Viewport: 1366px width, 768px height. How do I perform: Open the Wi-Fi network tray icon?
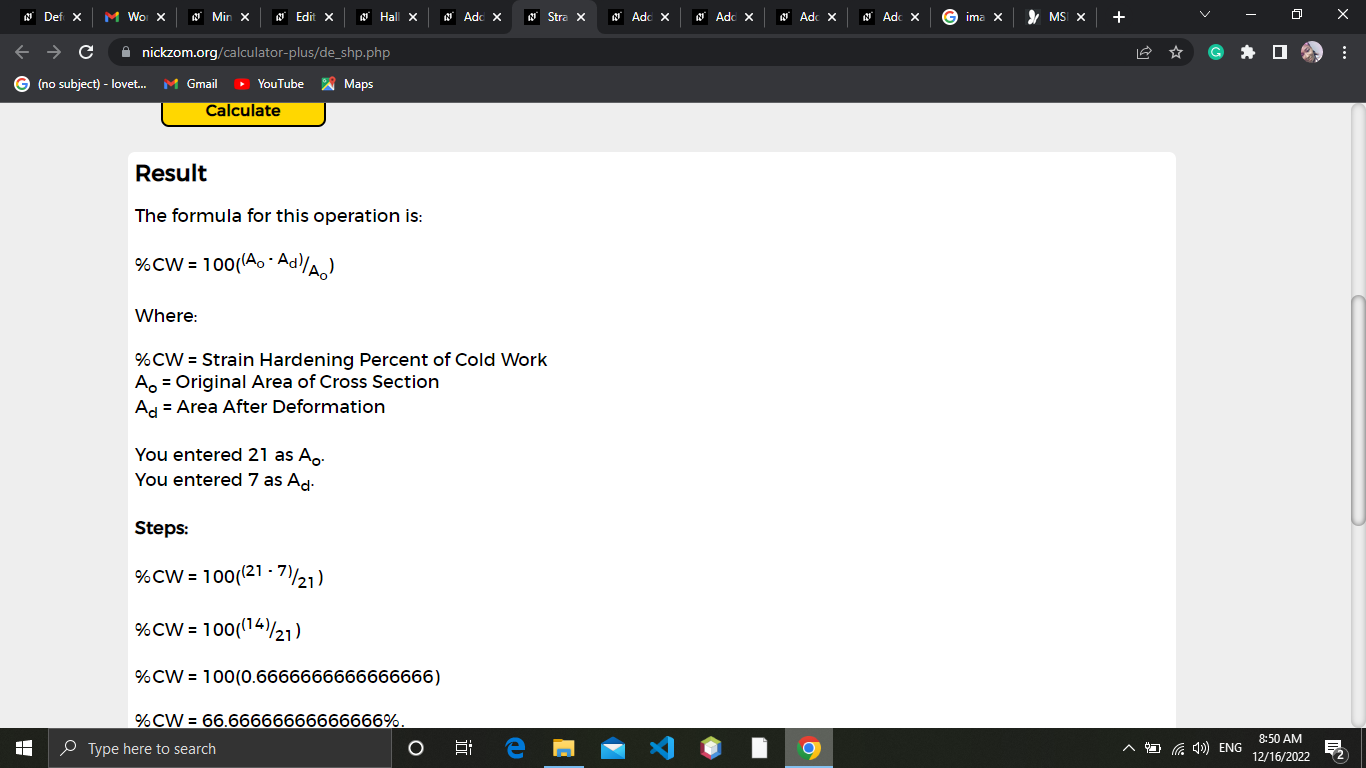pyautogui.click(x=1177, y=748)
